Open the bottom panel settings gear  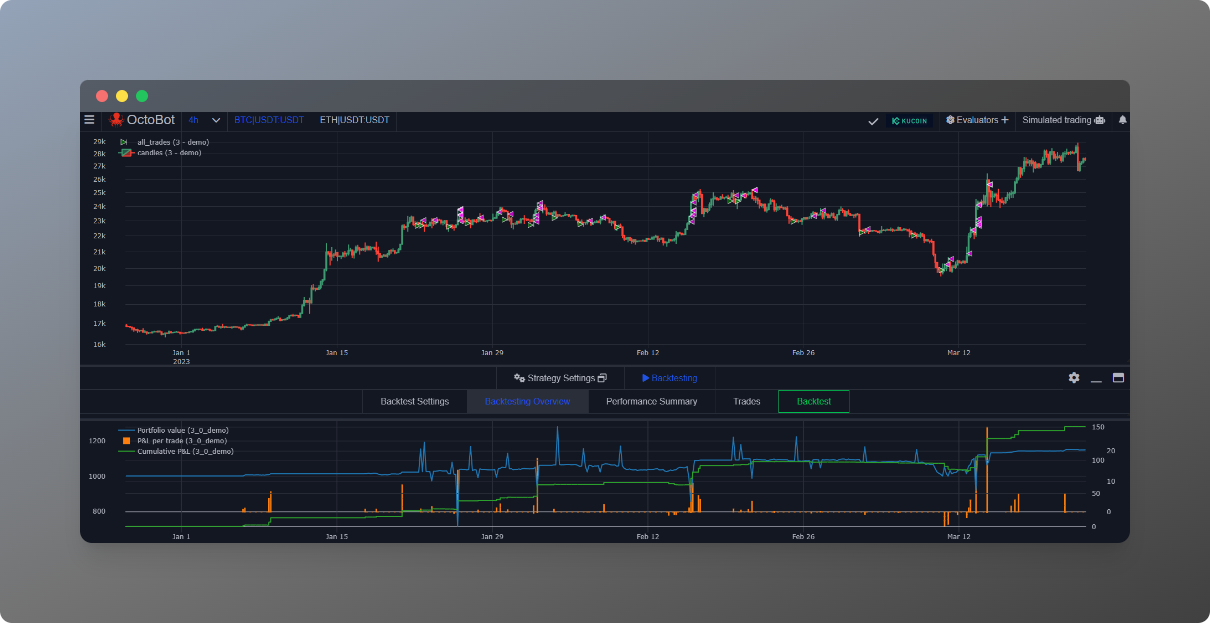pyautogui.click(x=1074, y=378)
